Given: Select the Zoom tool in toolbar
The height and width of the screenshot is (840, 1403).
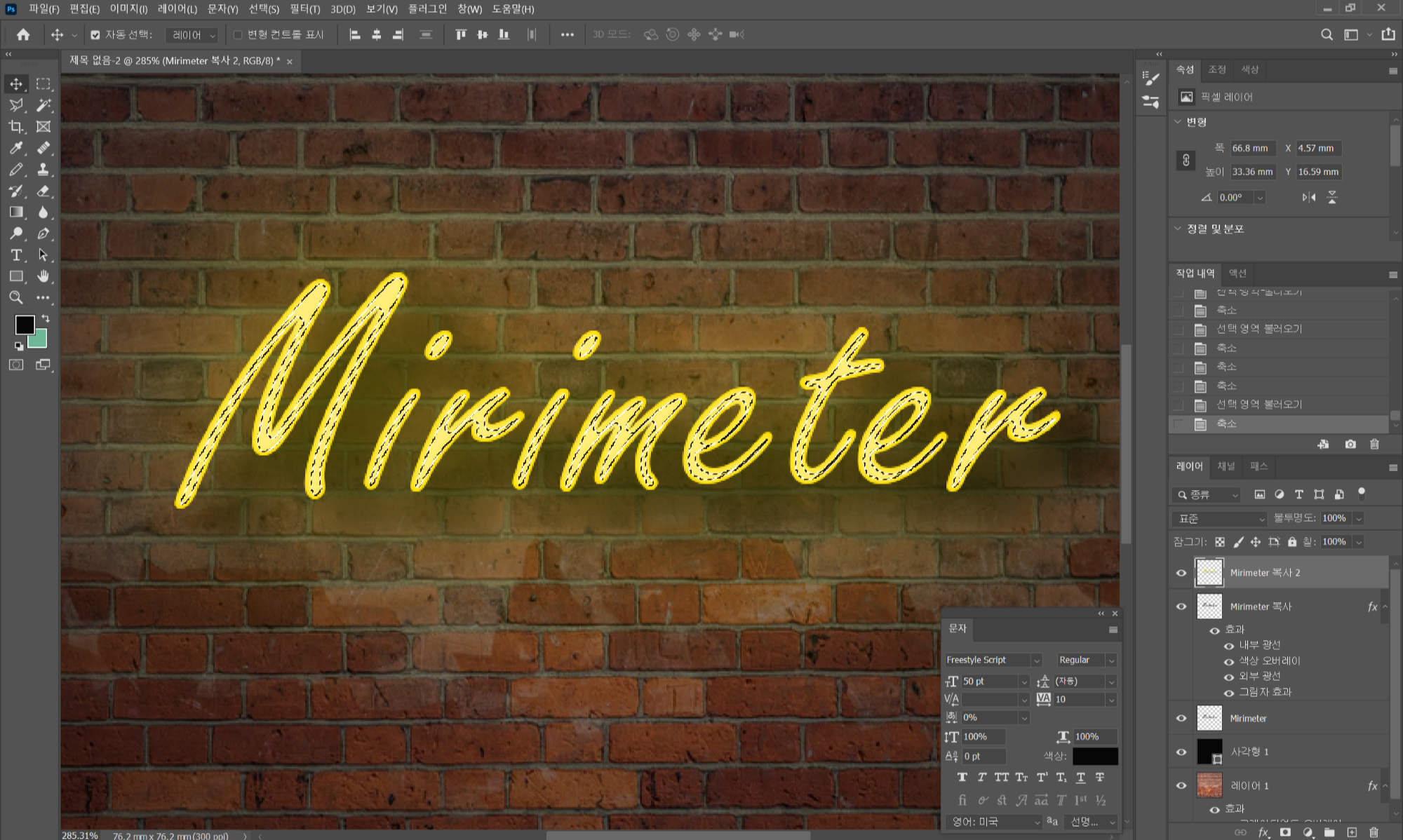Looking at the screenshot, I should coord(15,298).
